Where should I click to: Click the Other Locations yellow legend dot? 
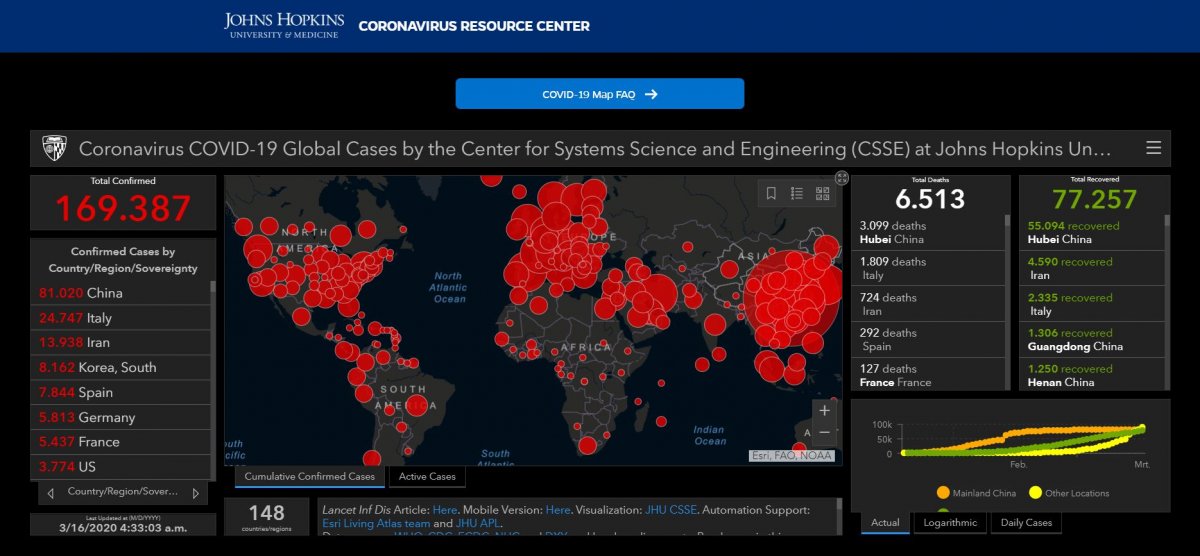(x=1035, y=493)
